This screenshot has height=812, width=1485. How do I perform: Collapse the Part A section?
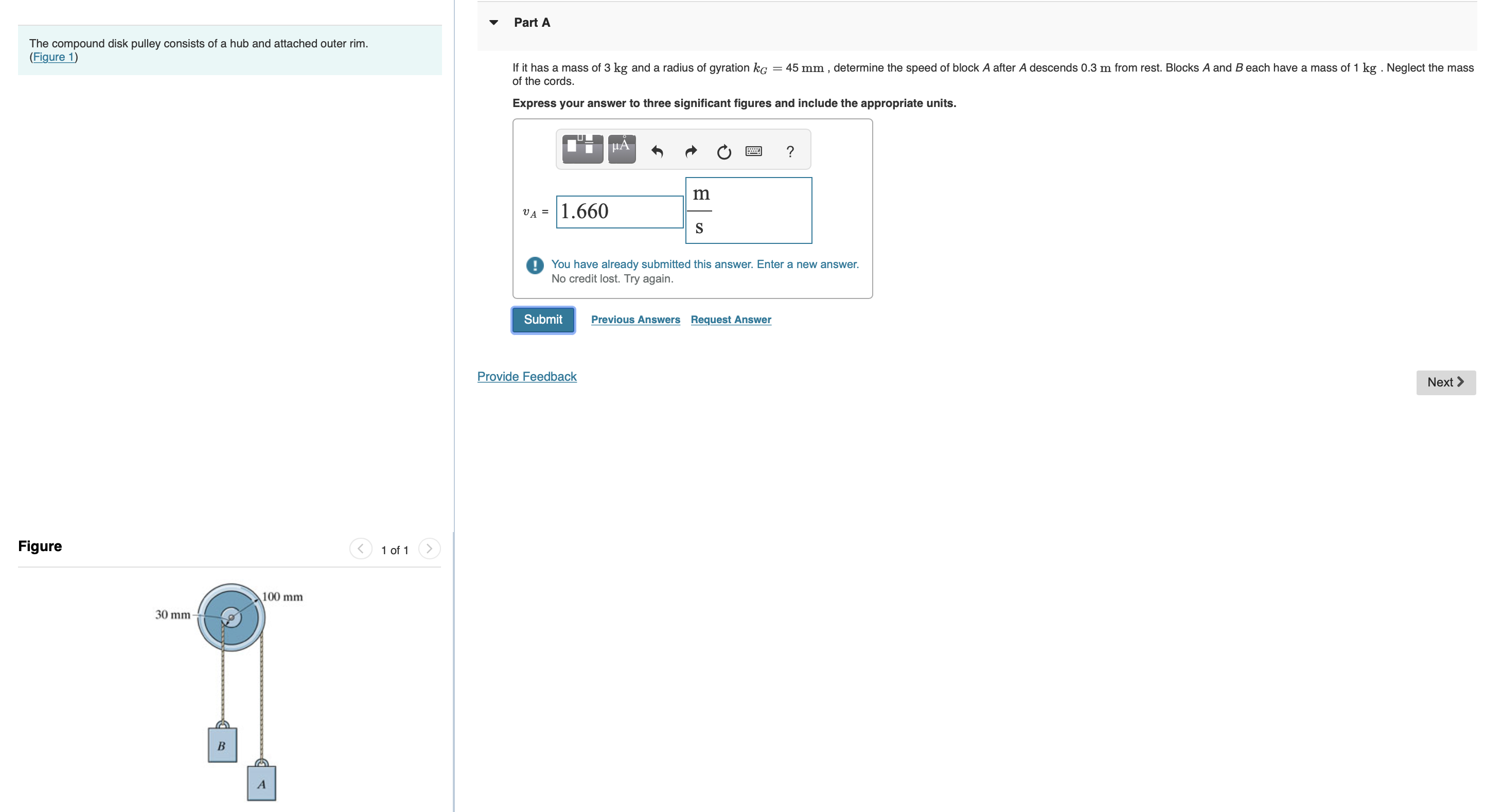point(494,22)
